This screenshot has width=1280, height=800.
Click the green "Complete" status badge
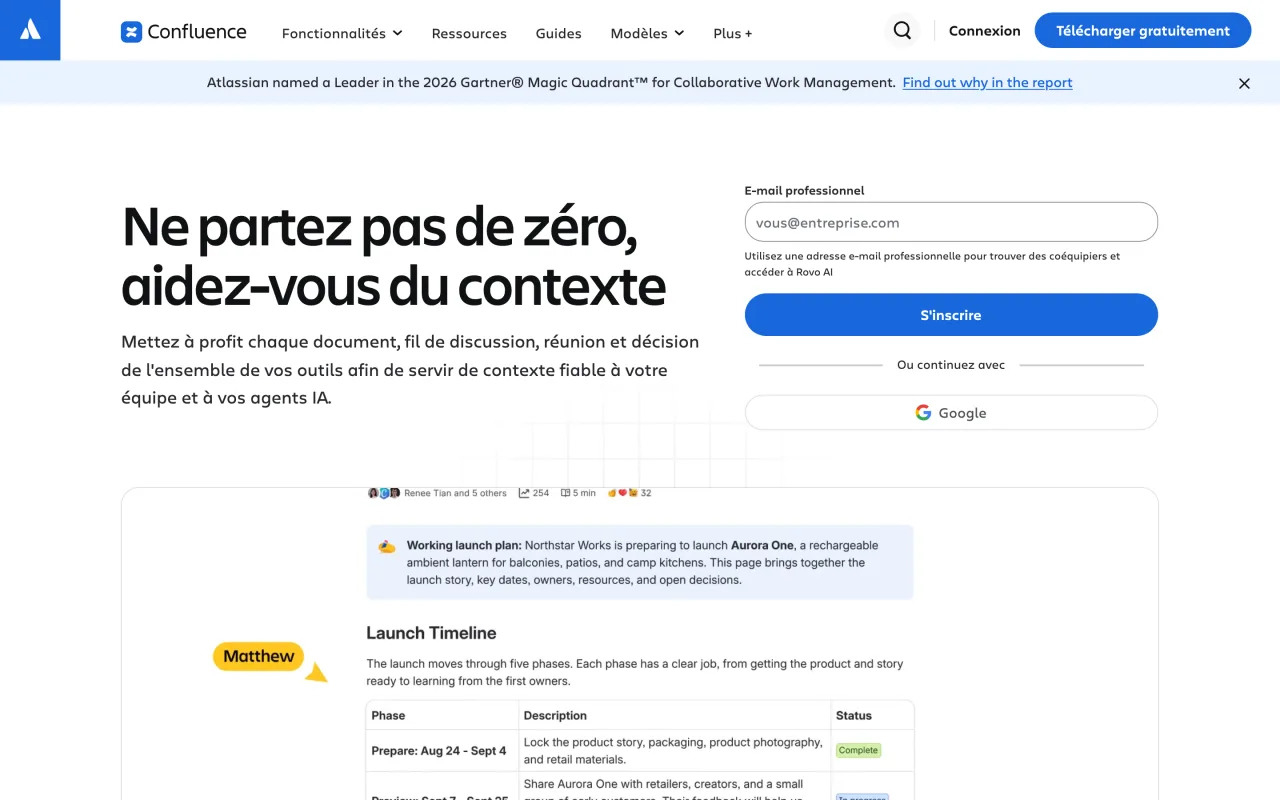(x=858, y=750)
